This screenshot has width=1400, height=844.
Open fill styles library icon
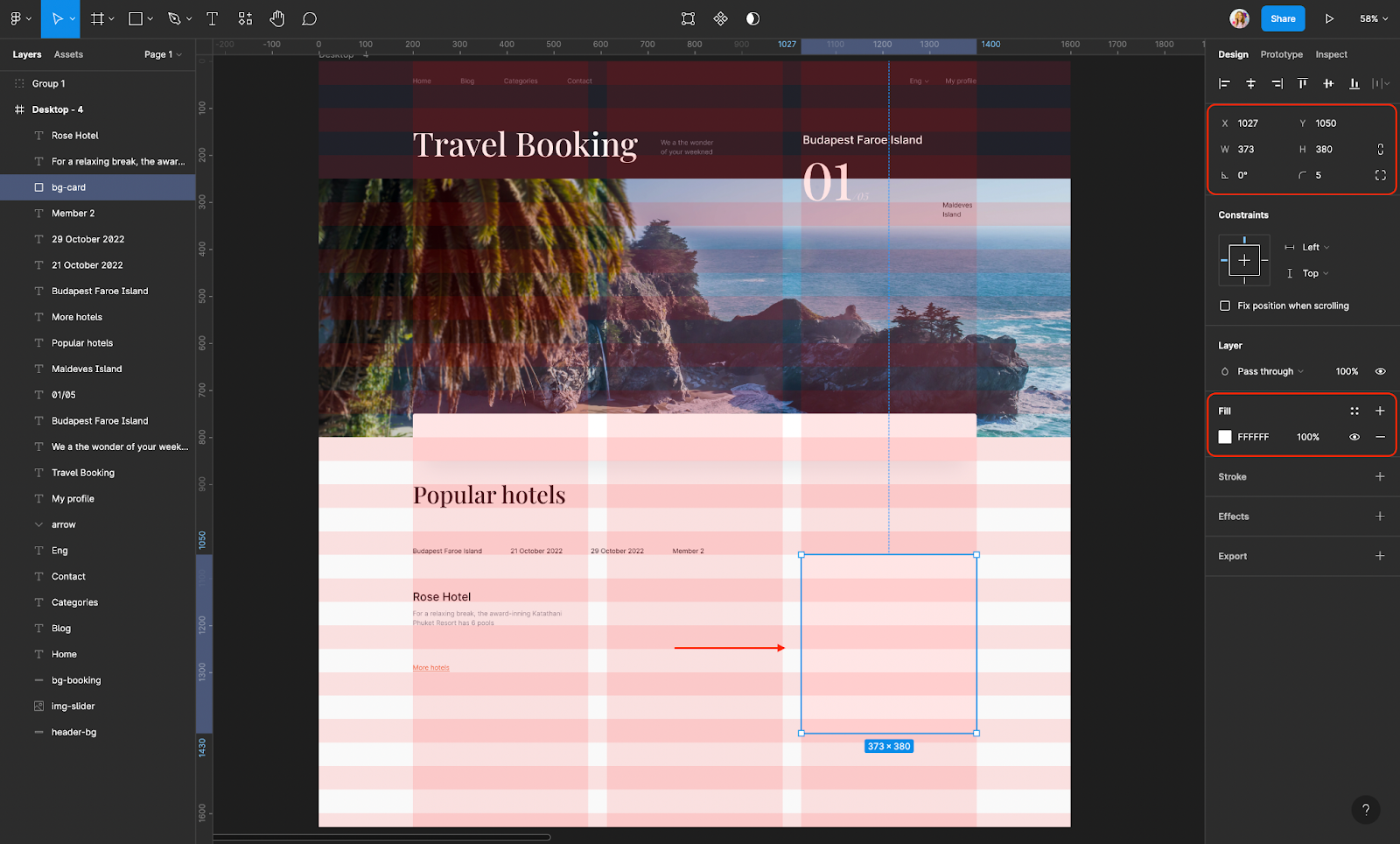click(1354, 411)
